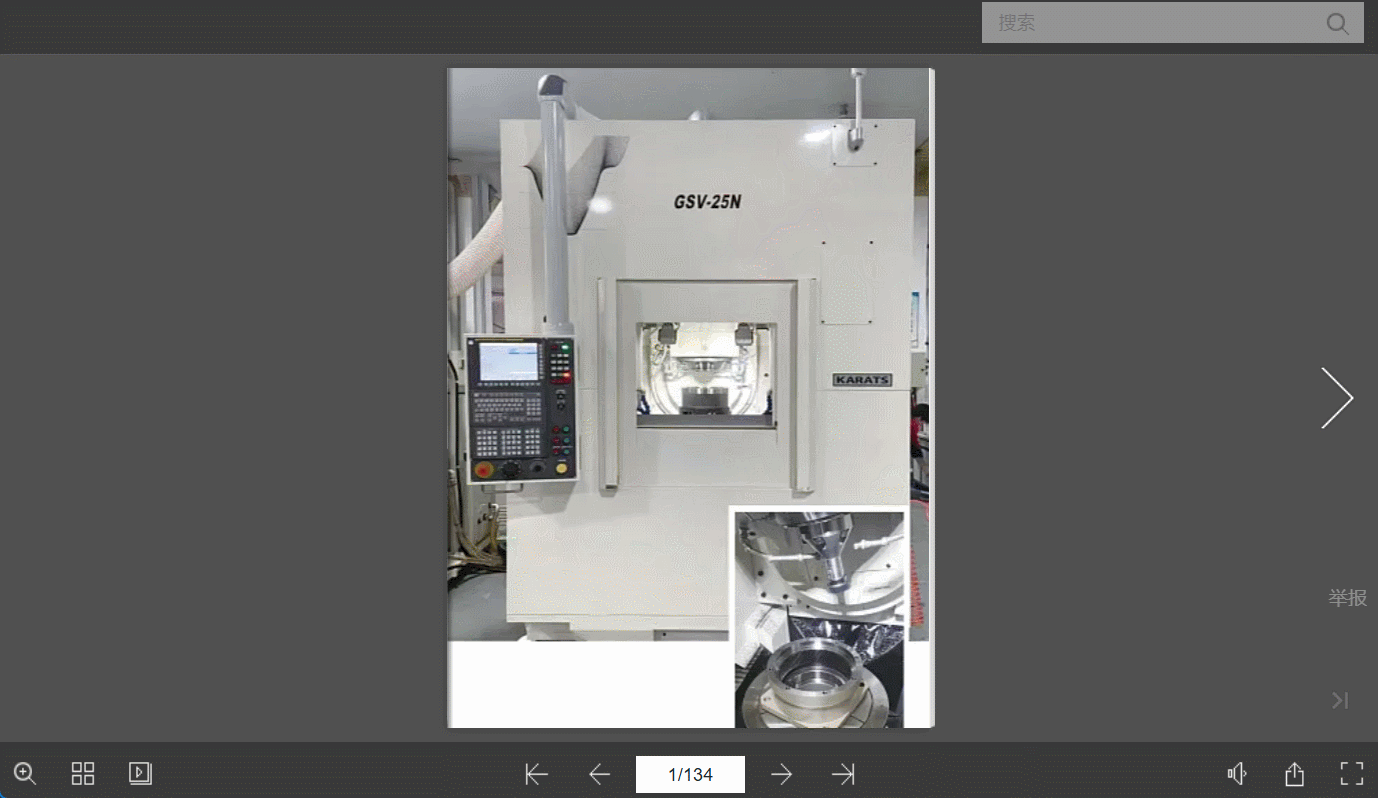Click the 举报 report link
Image resolution: width=1378 pixels, height=798 pixels.
[1347, 598]
